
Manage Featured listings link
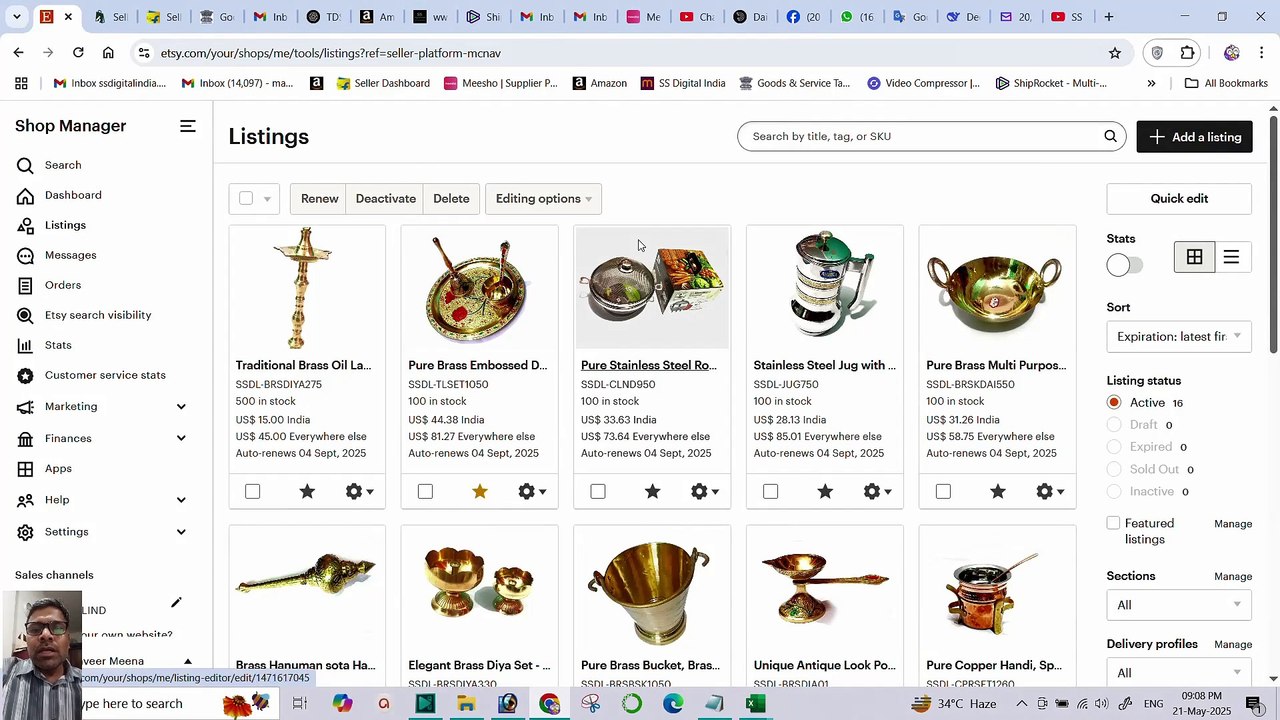pyautogui.click(x=1233, y=524)
